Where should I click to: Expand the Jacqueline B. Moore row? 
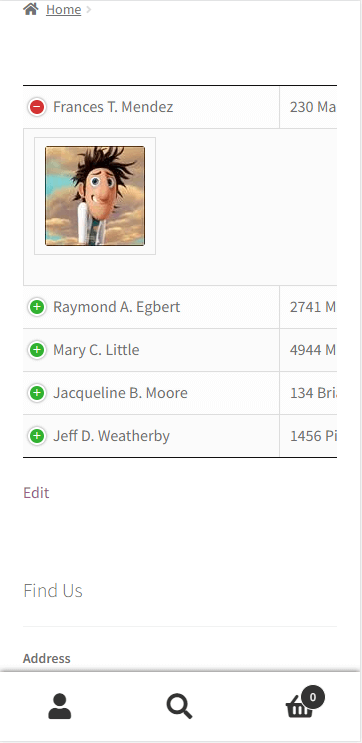[37, 393]
